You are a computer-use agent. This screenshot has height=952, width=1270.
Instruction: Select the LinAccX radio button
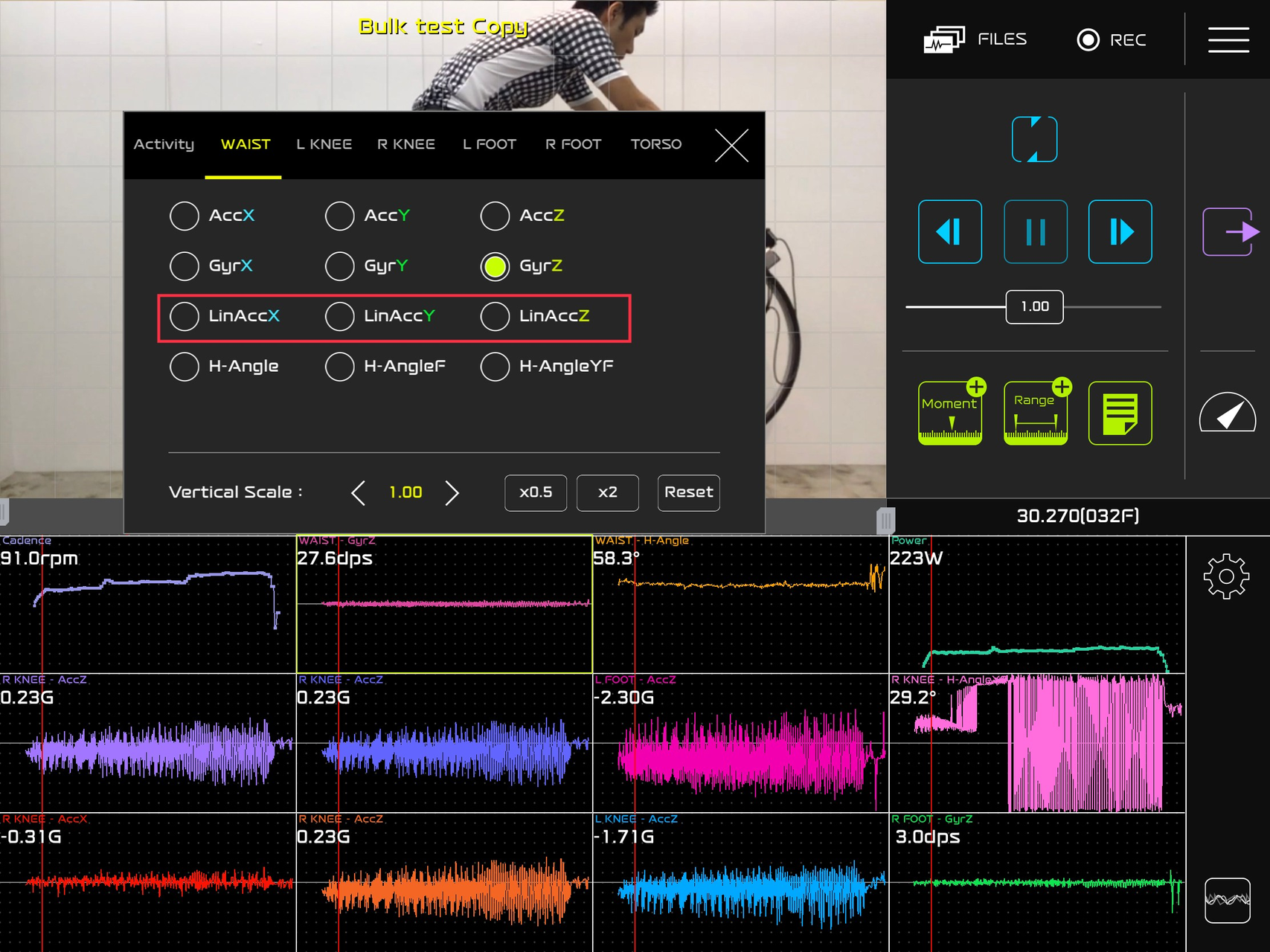[x=185, y=316]
